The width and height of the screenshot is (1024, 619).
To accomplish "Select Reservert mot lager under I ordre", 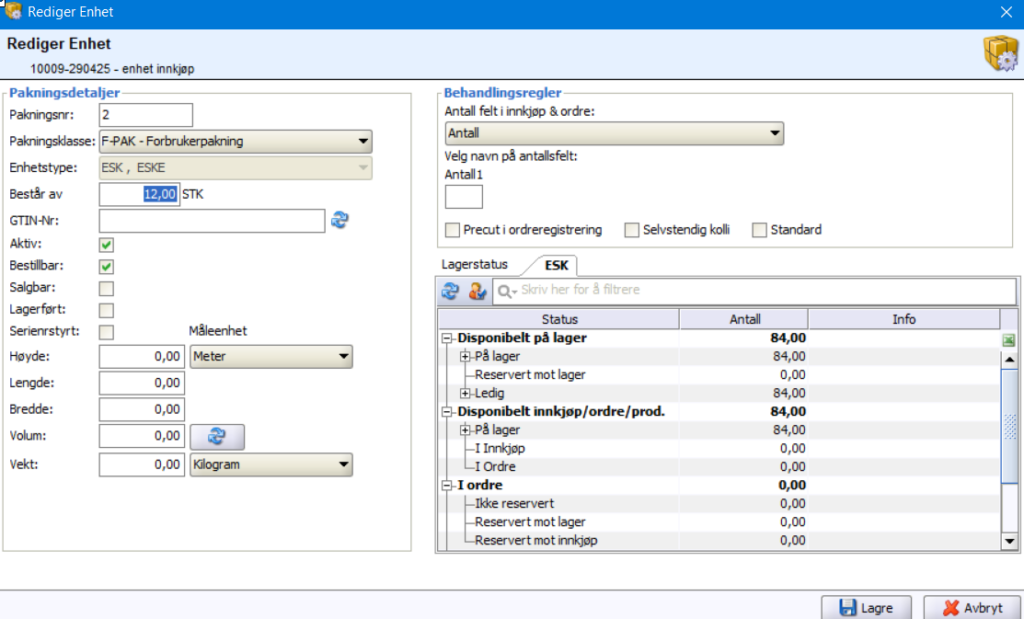I will pos(718,522).
